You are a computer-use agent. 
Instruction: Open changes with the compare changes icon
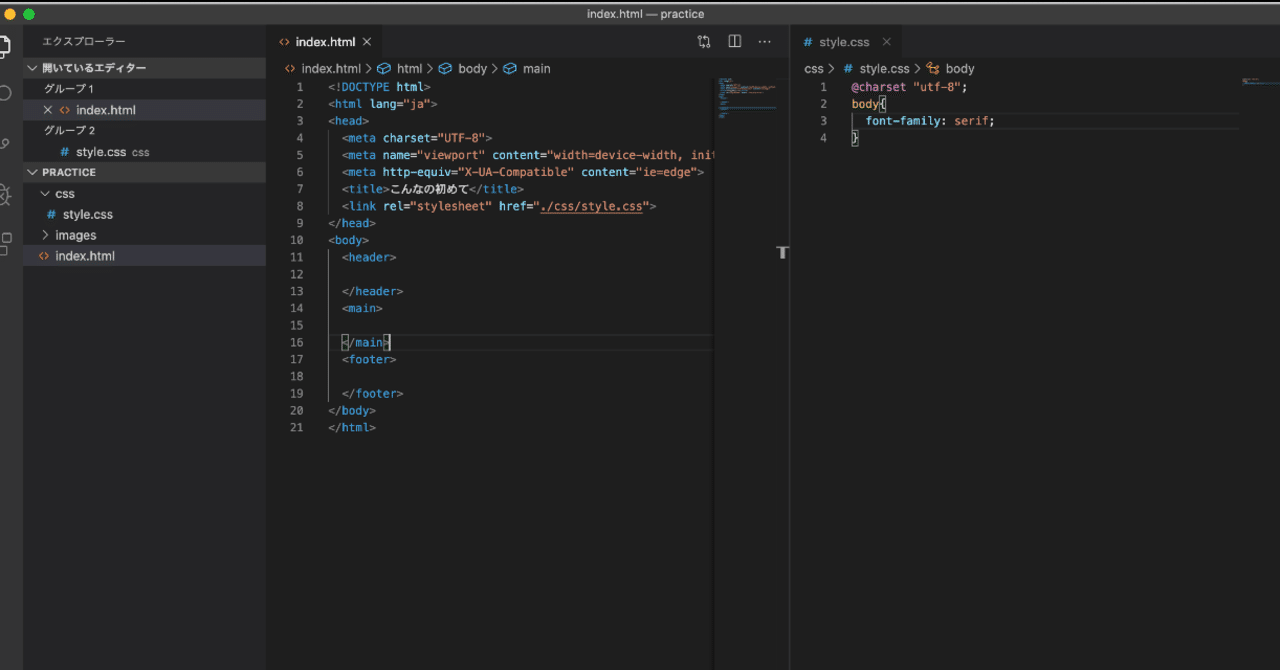704,41
